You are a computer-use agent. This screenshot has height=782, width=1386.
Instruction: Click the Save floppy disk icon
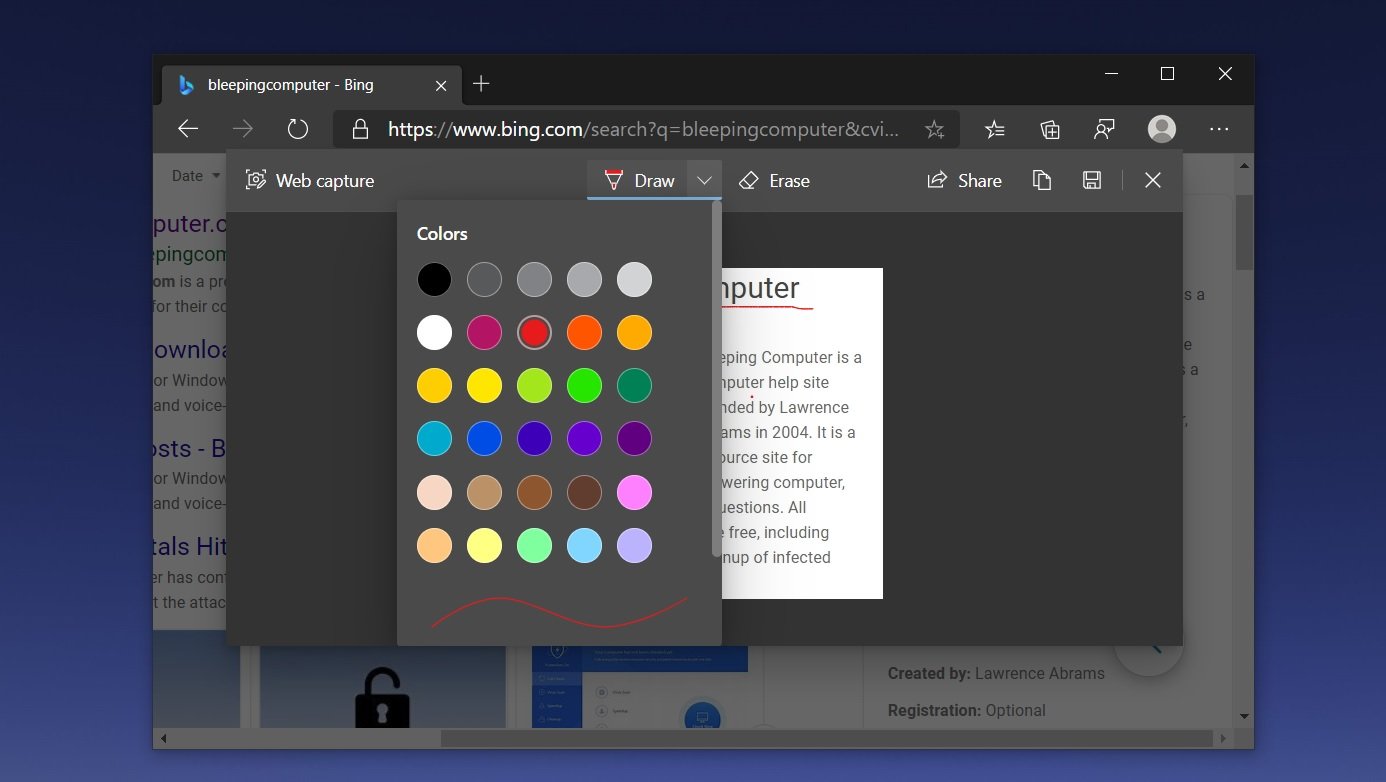click(x=1092, y=180)
